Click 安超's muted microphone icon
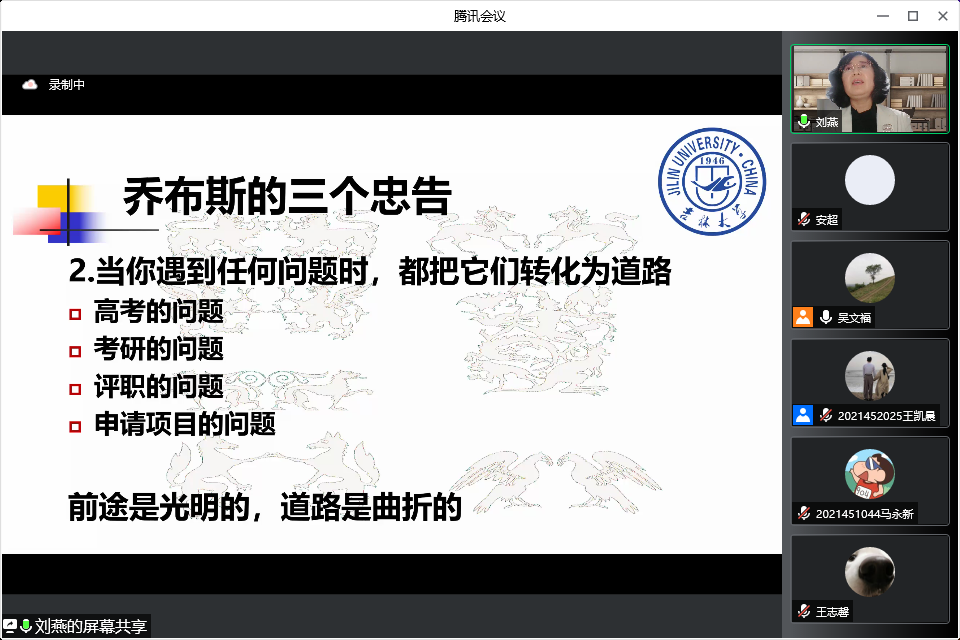 (804, 220)
